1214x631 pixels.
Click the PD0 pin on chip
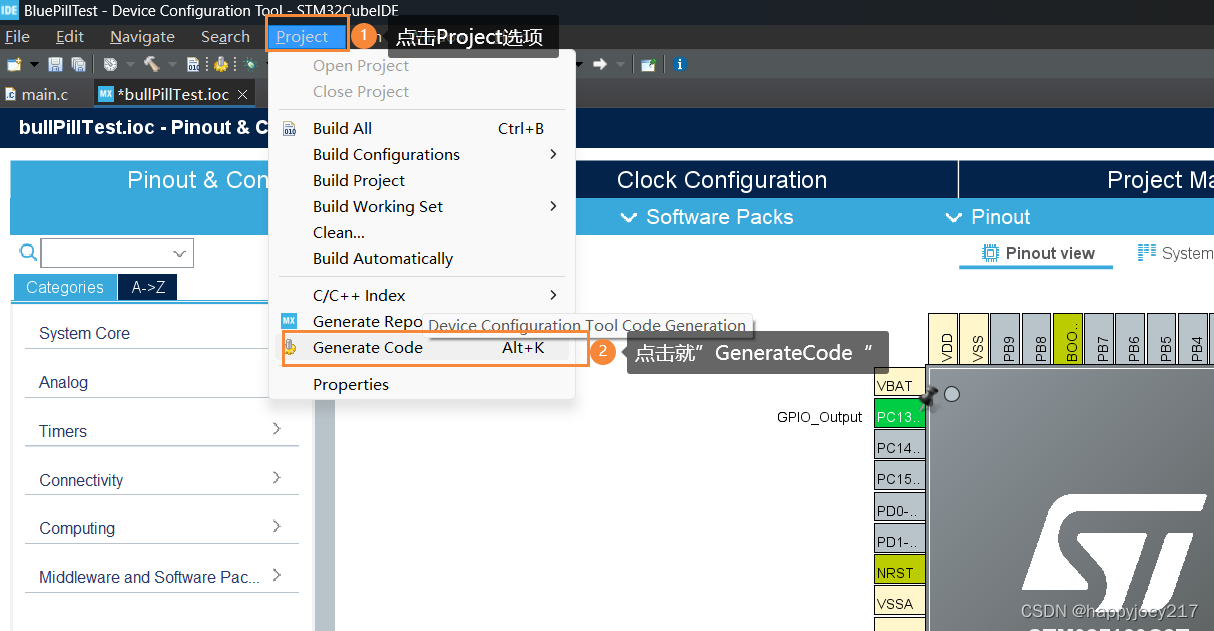pyautogui.click(x=900, y=510)
